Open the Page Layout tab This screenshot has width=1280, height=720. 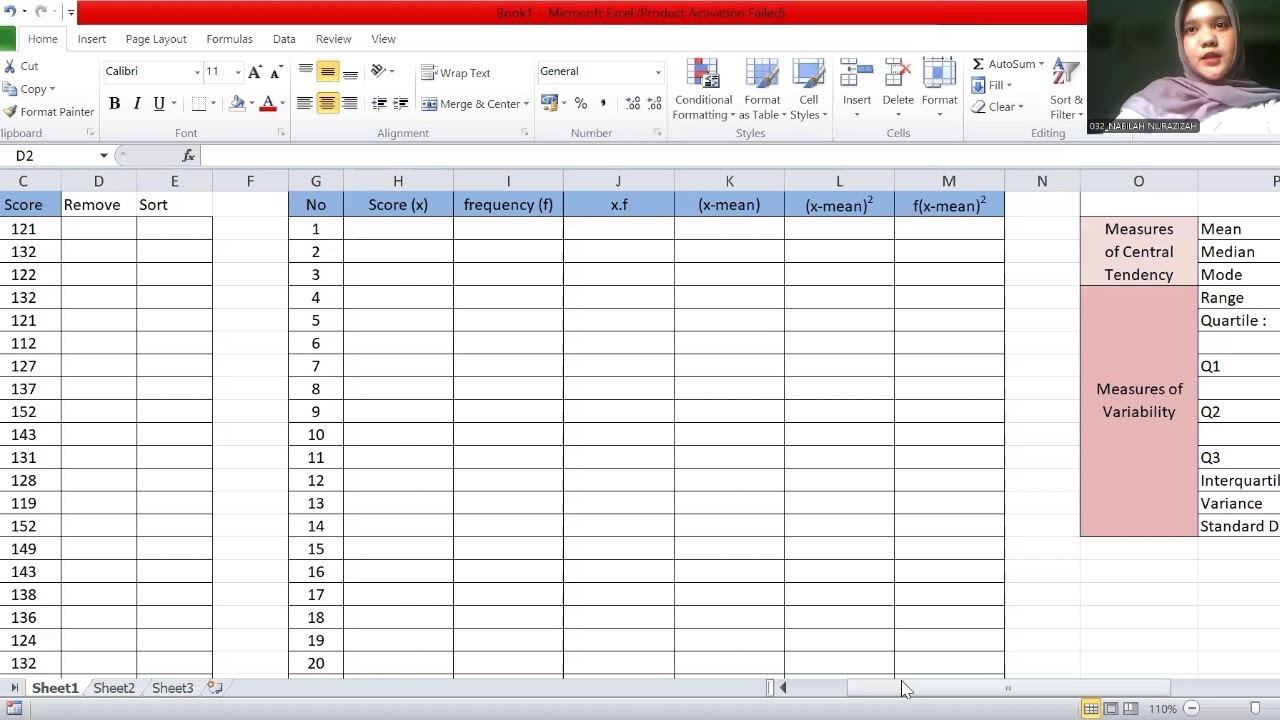156,39
